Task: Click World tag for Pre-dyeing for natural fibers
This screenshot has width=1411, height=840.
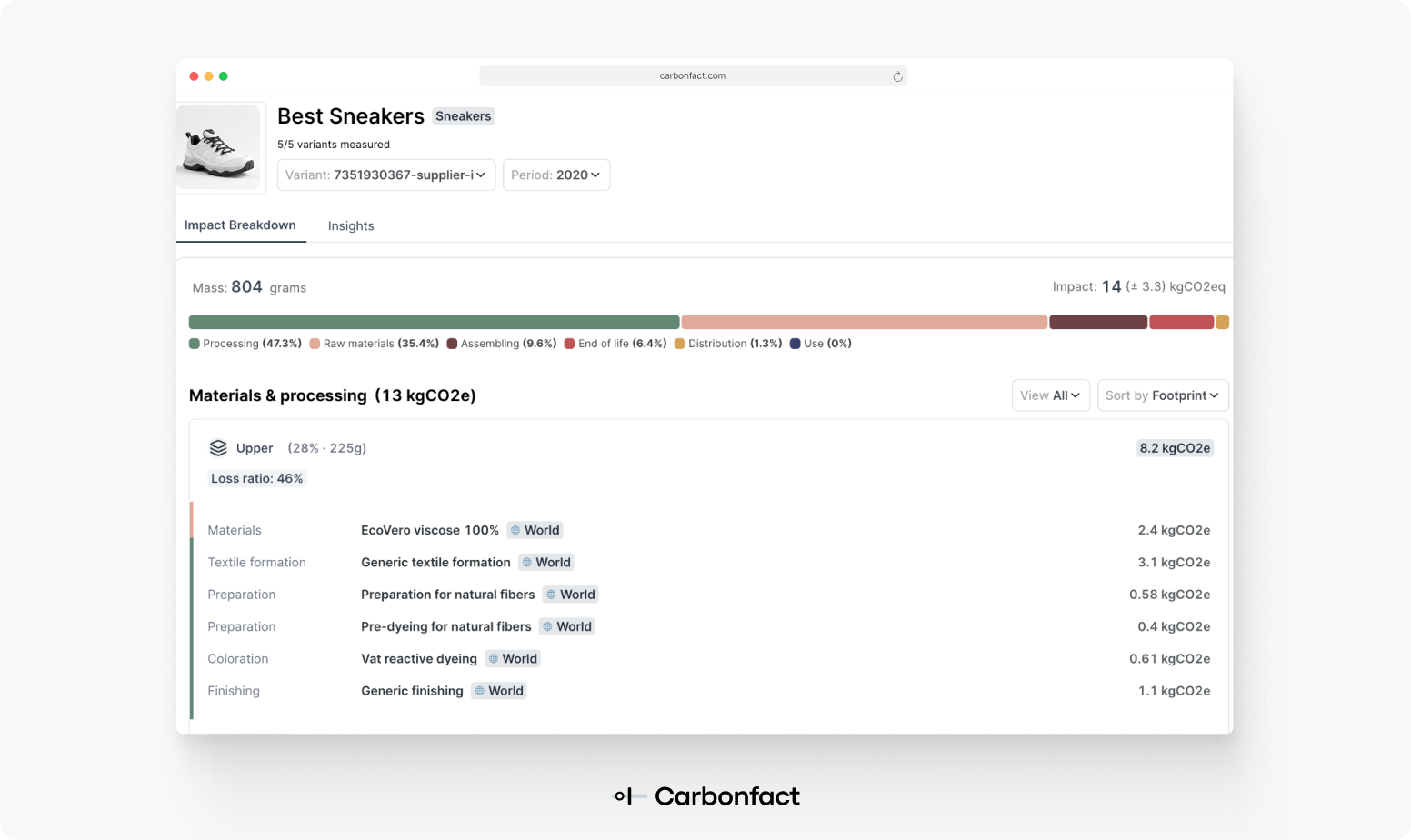Action: coord(567,626)
